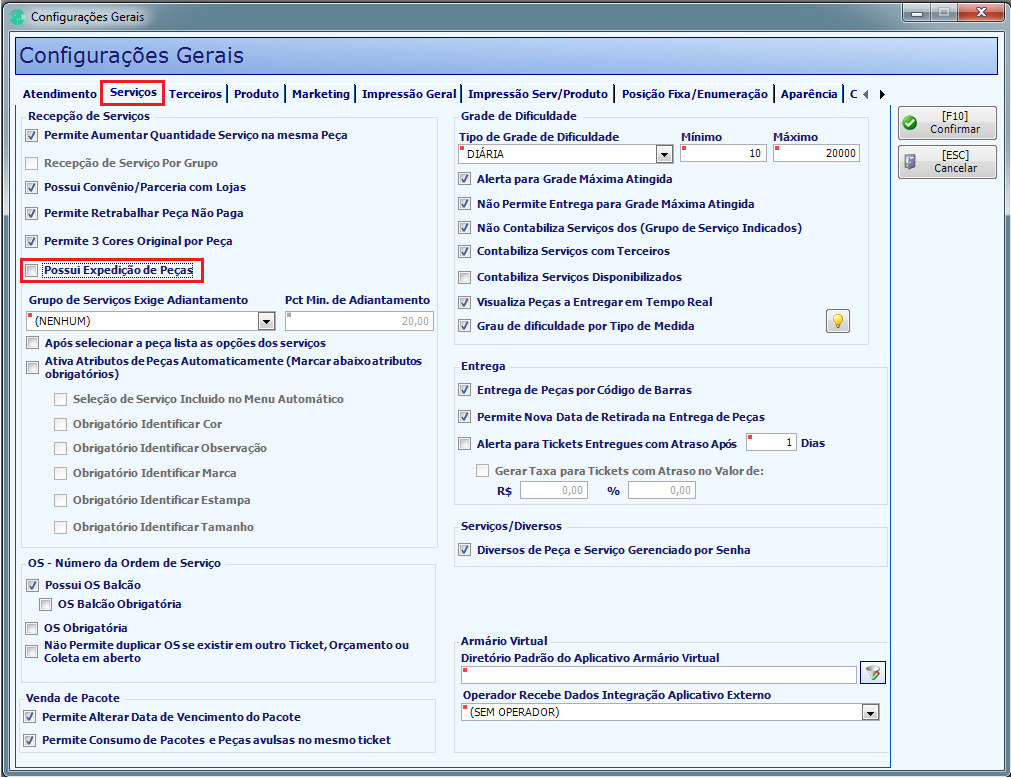Toggle Contabiliza Serviços Disponibilizados checkbox

[464, 278]
